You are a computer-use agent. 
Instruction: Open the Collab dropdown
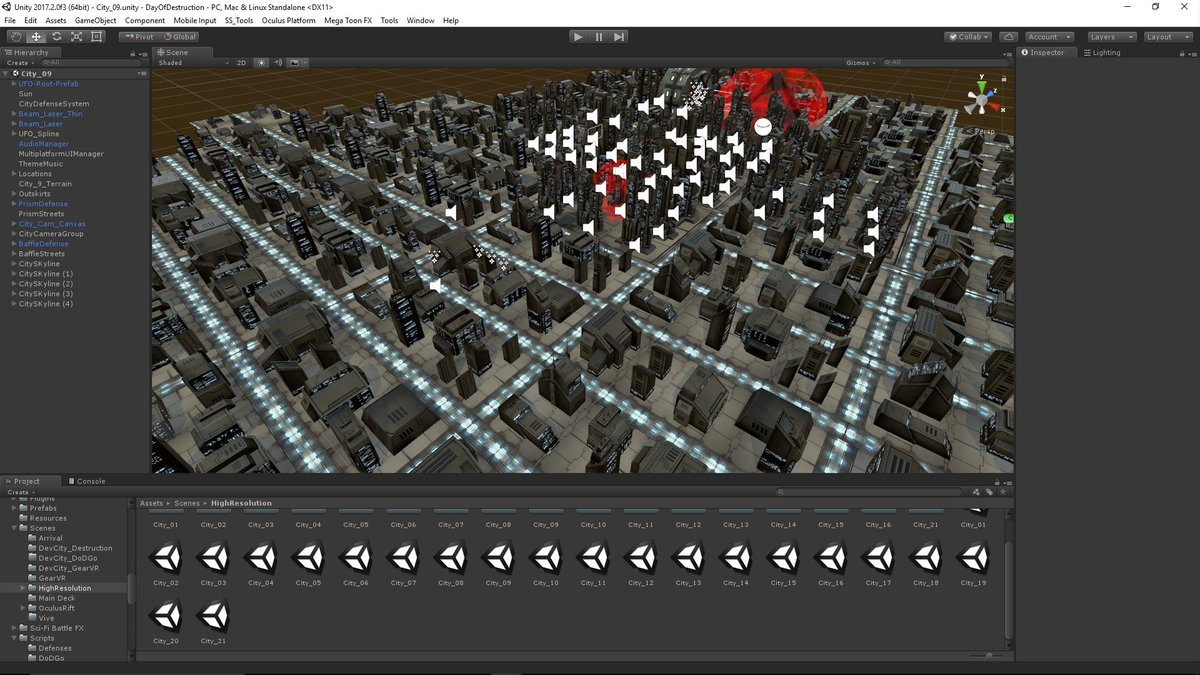click(x=968, y=37)
